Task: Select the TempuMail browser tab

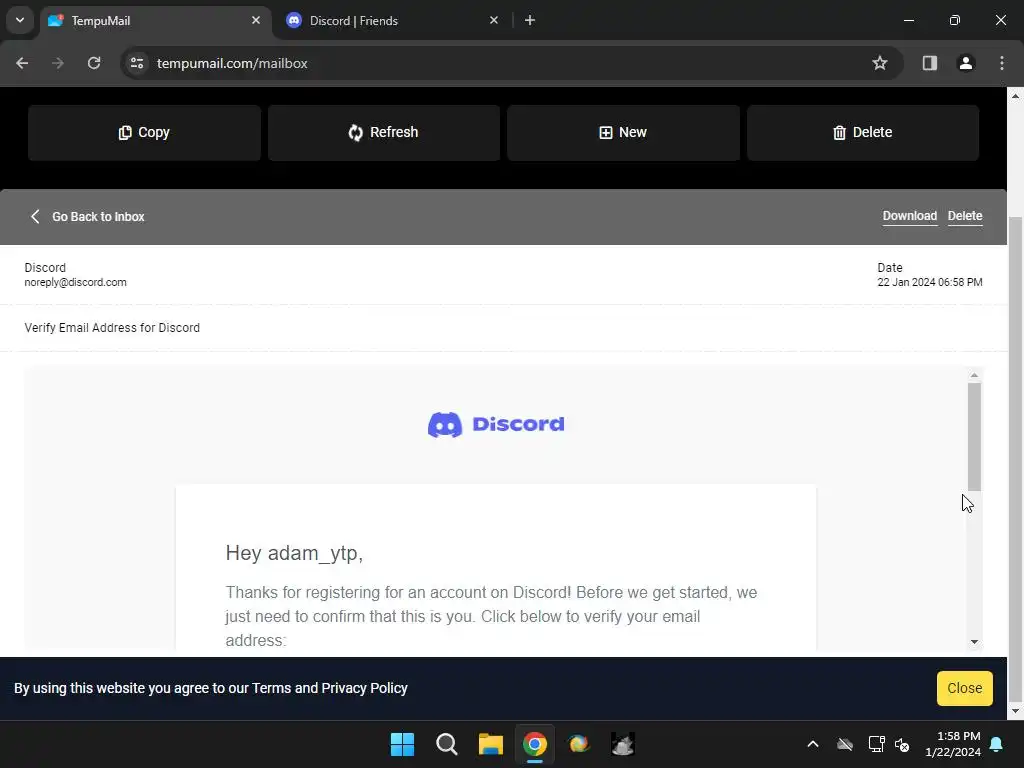Action: pos(157,21)
